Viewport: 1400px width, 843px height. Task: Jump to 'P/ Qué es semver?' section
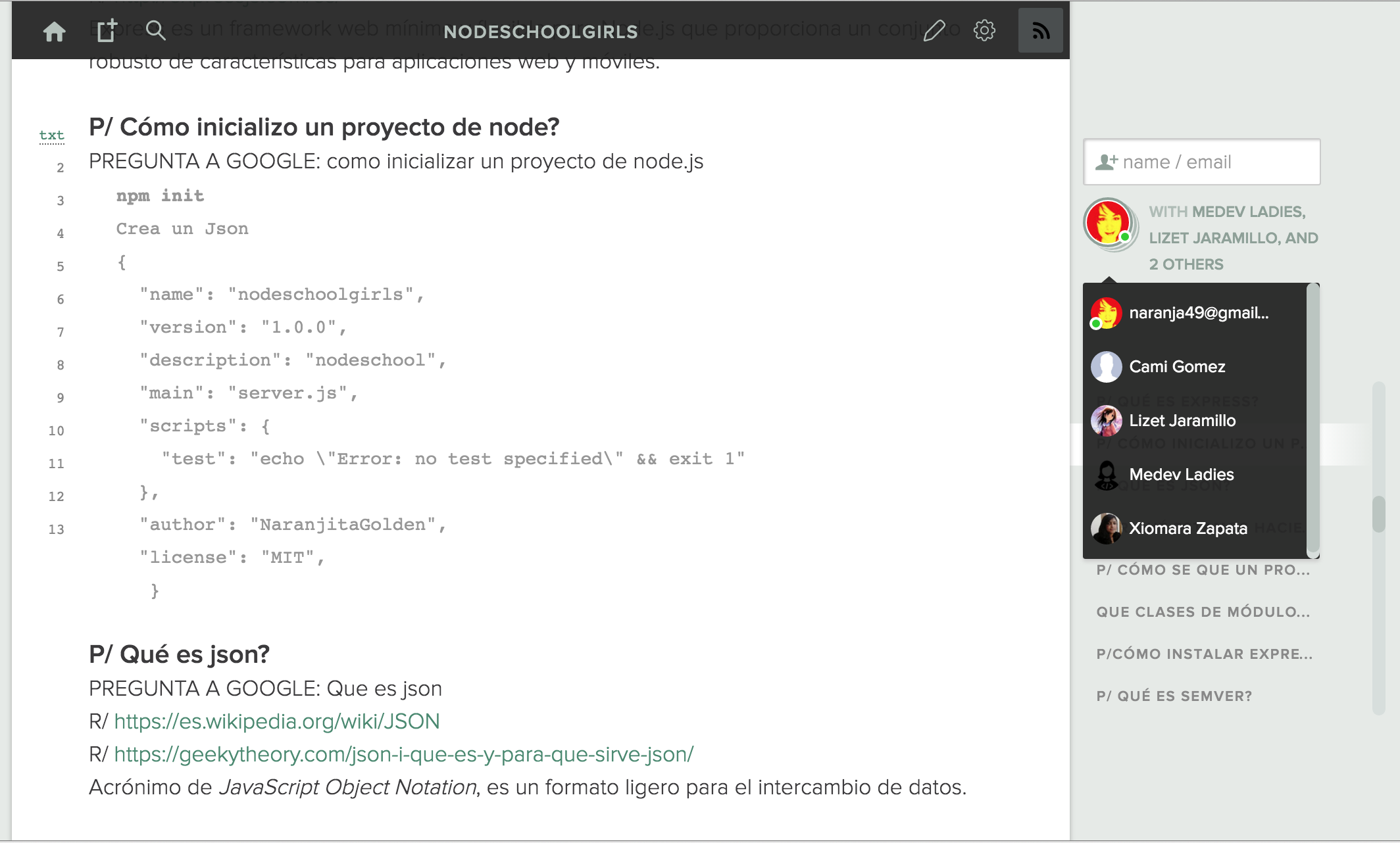[x=1174, y=696]
